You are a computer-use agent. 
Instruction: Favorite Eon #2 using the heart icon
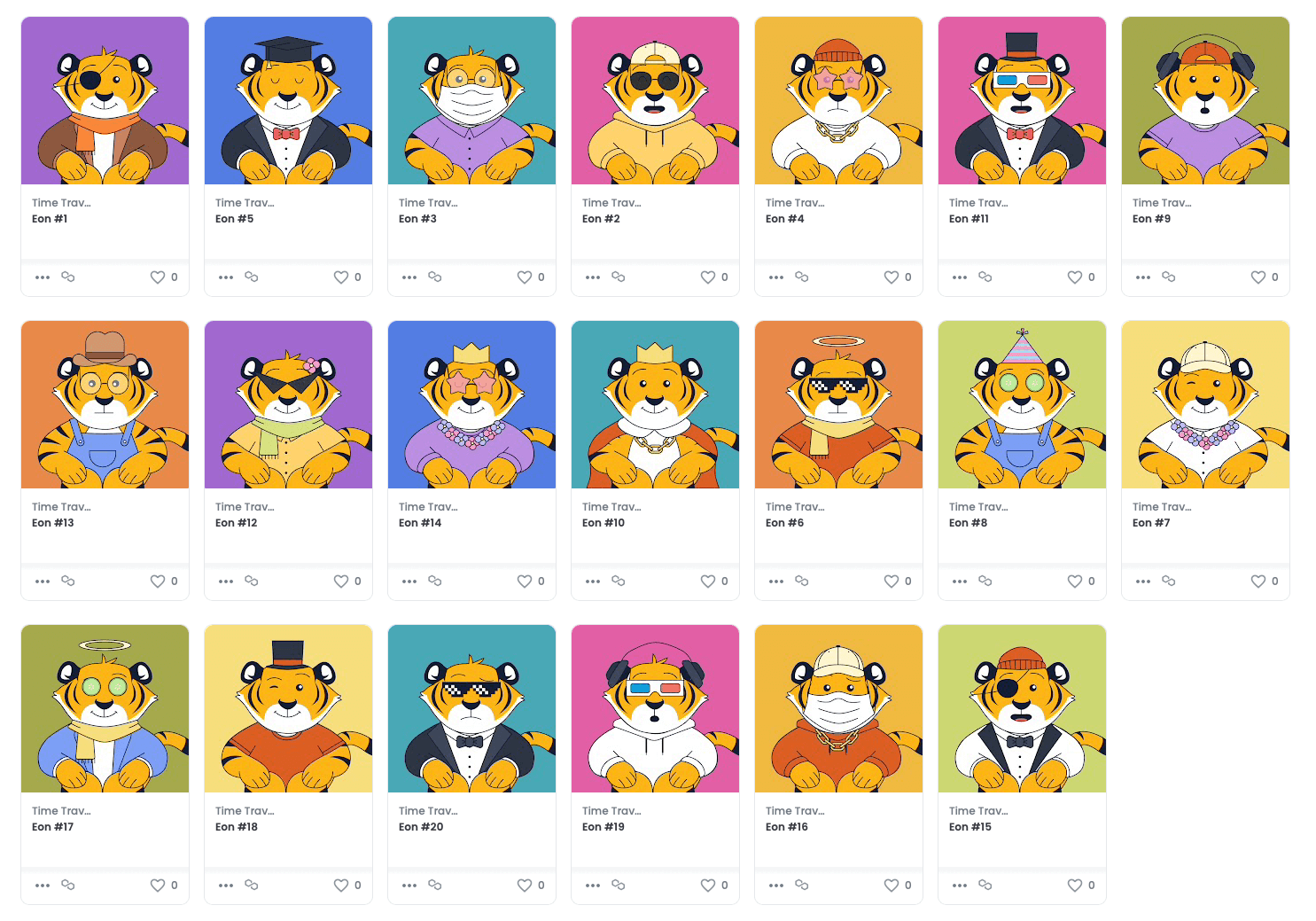708,277
